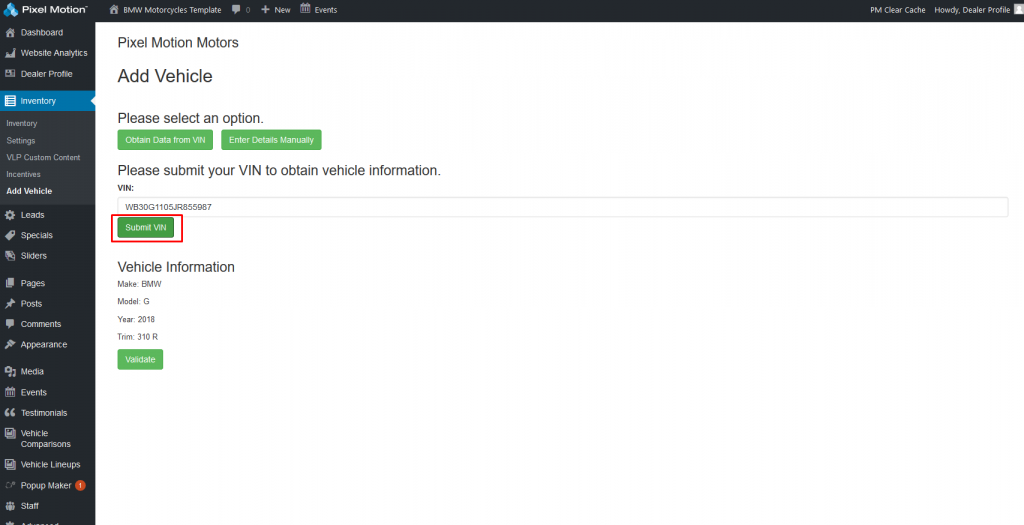Screen dimensions: 1024x525
Task: Click the Specials tag icon
Action: 10,235
